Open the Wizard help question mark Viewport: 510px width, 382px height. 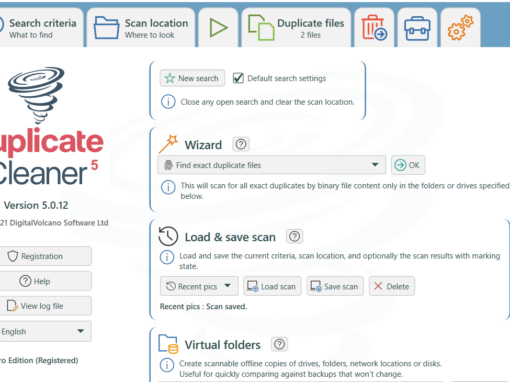(x=241, y=144)
